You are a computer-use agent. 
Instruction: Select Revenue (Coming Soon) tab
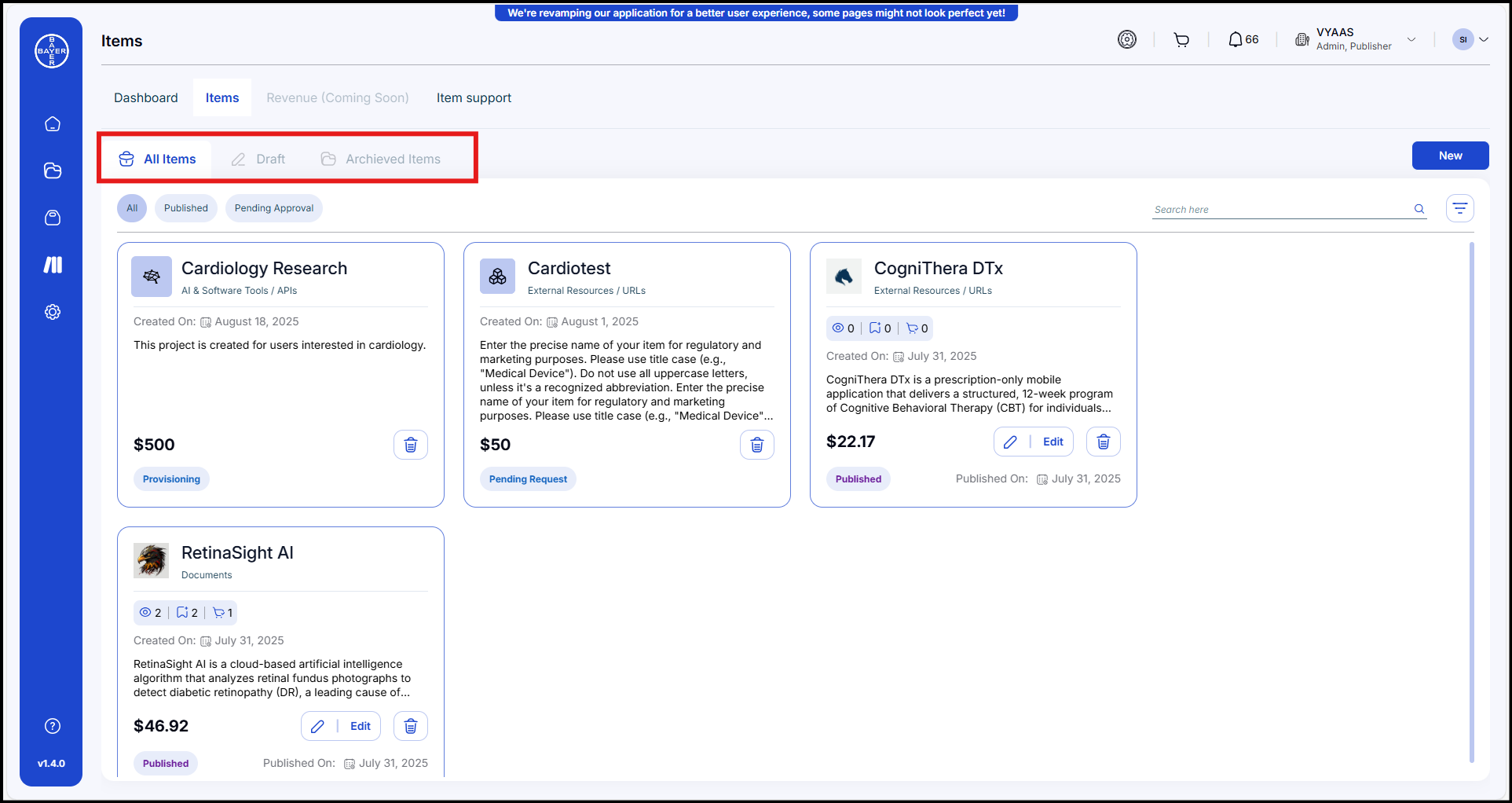(338, 97)
